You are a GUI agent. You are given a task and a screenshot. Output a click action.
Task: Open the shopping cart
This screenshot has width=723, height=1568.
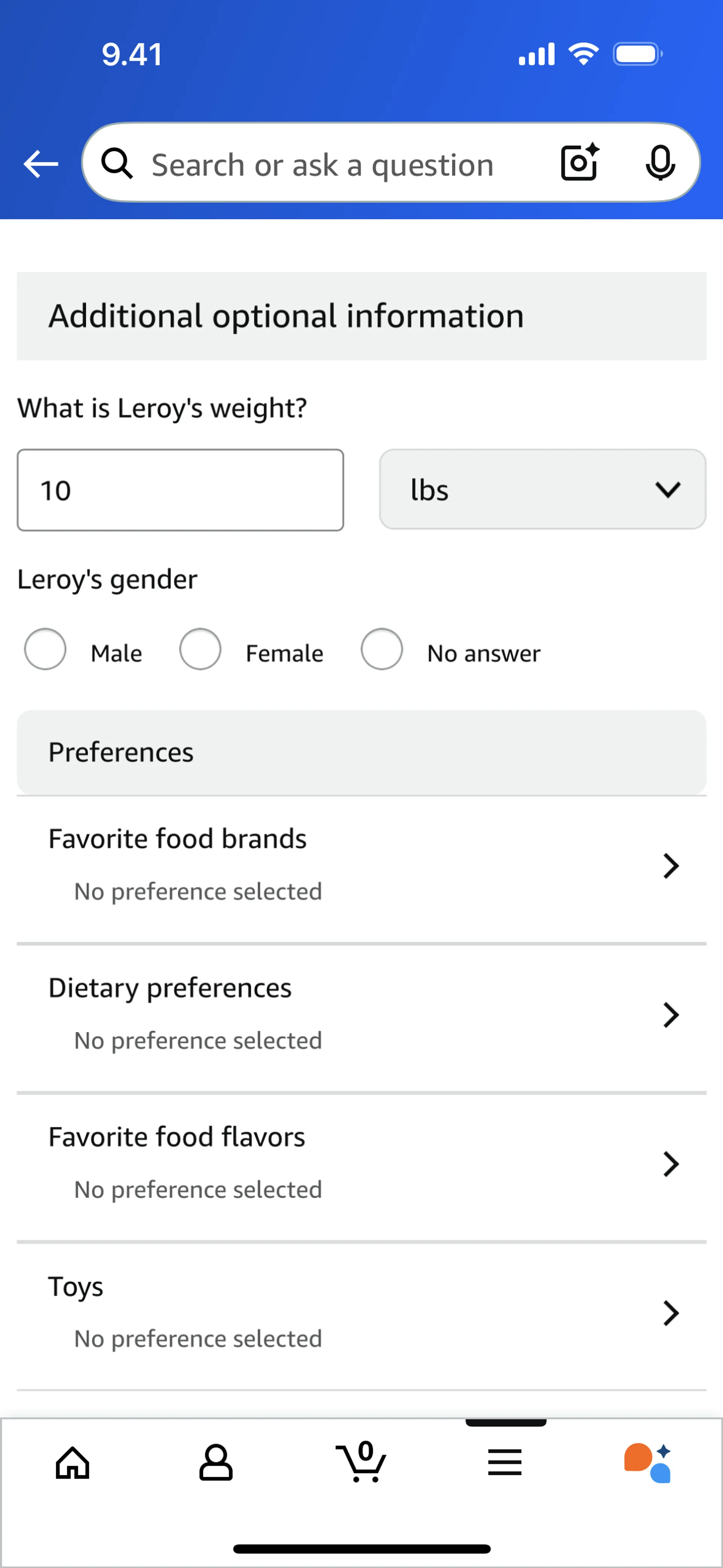click(361, 1461)
